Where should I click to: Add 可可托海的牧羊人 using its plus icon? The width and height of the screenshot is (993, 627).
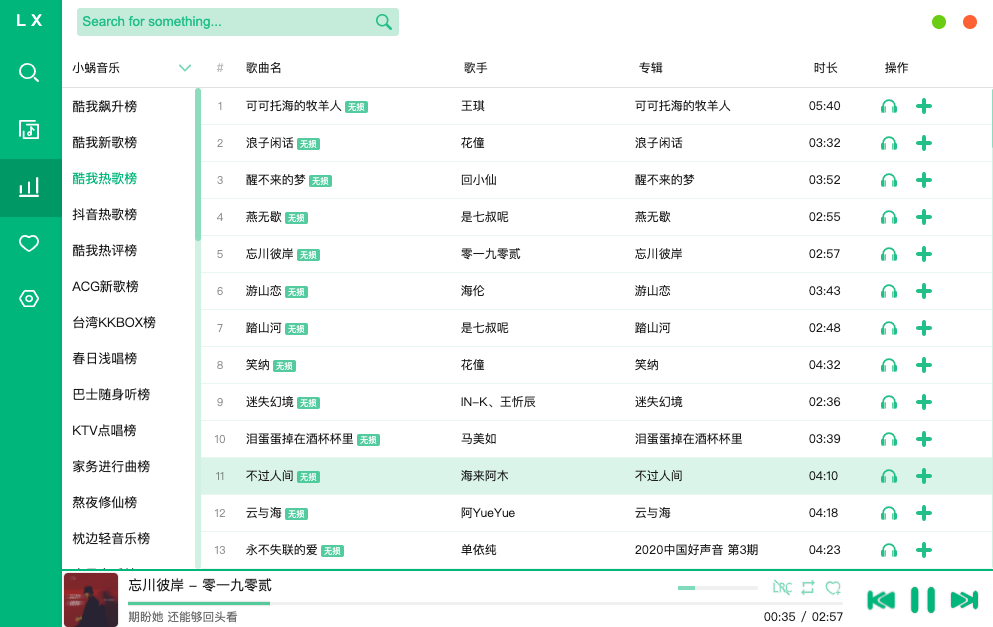[924, 106]
